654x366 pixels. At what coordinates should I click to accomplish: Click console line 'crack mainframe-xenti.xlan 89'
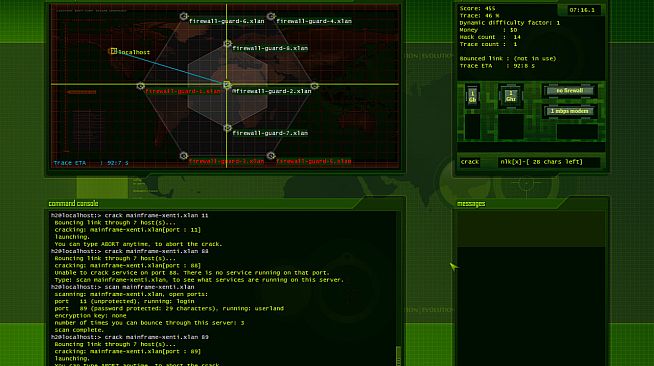tap(130, 337)
